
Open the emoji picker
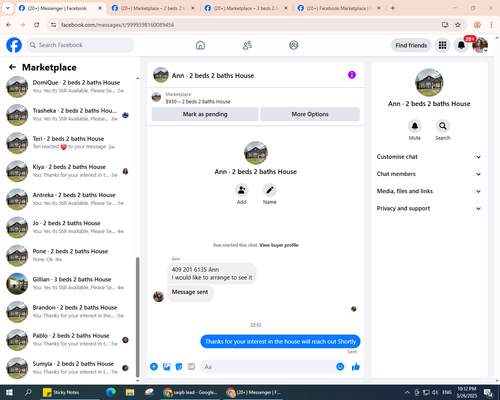click(340, 367)
